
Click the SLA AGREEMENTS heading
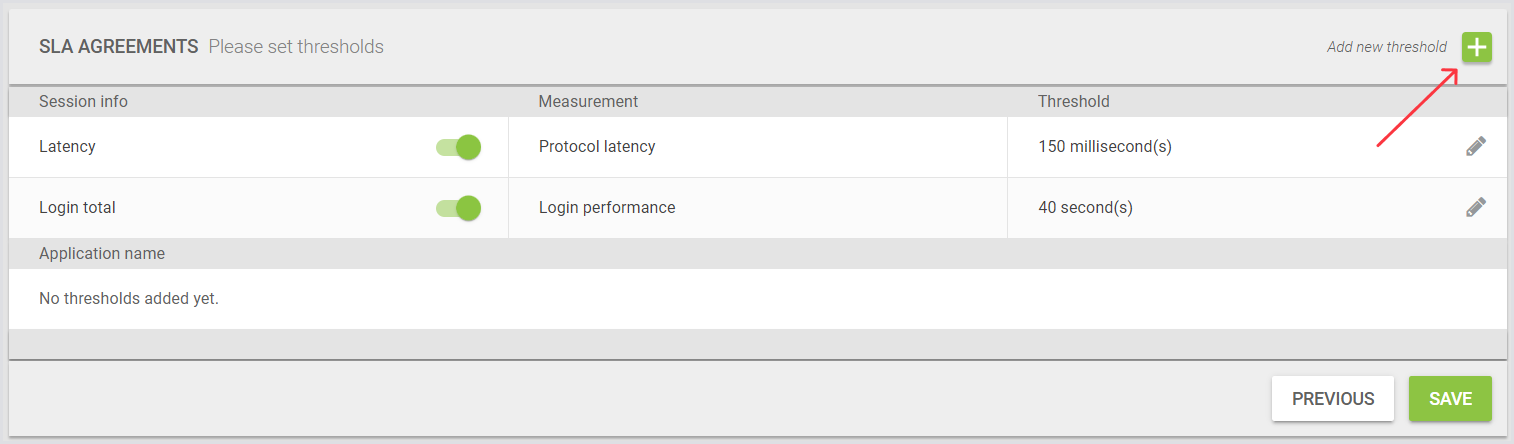[118, 47]
